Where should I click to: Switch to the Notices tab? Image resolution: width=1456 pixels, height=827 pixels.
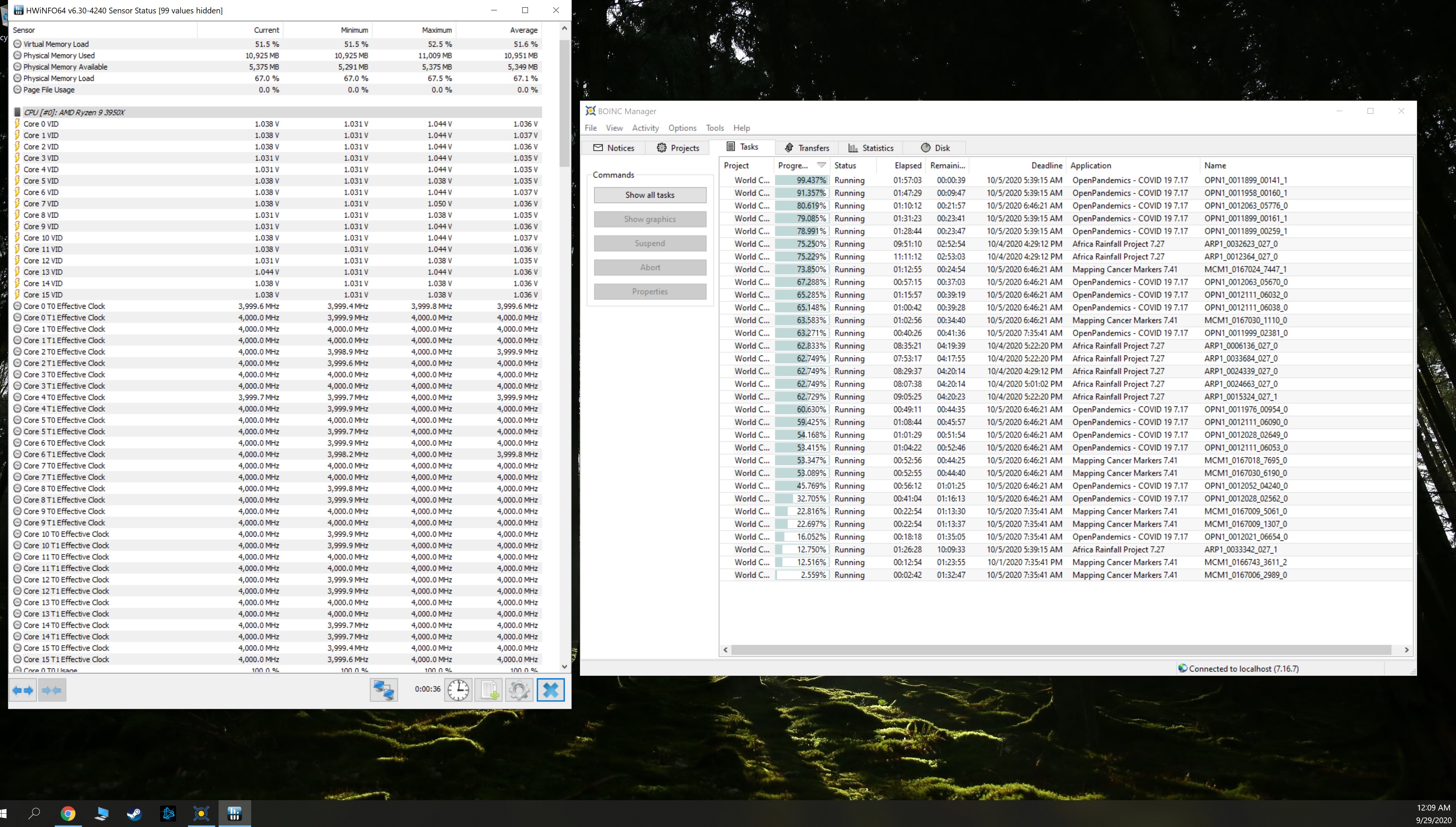pyautogui.click(x=614, y=148)
